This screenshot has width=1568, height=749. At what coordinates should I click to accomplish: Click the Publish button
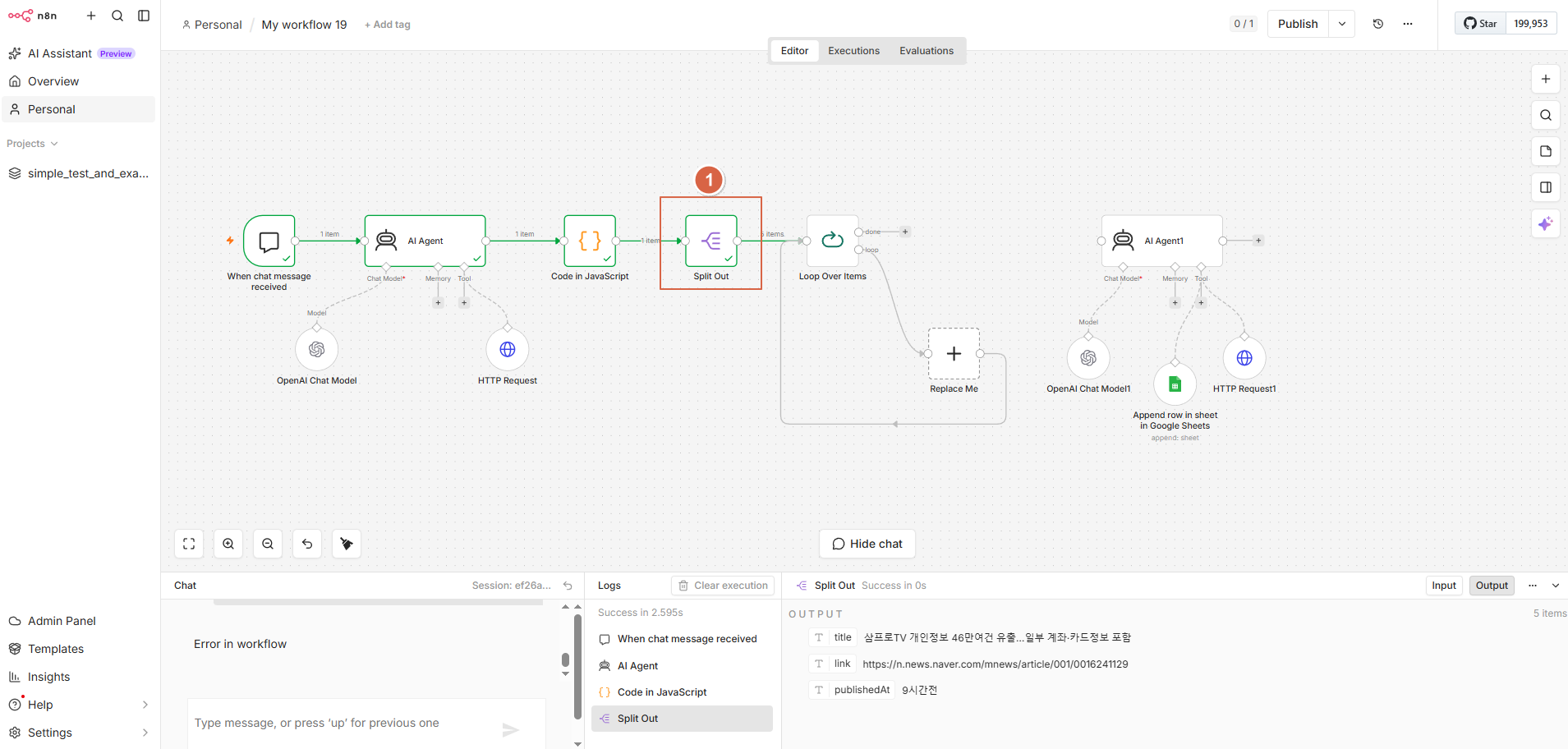coord(1298,24)
